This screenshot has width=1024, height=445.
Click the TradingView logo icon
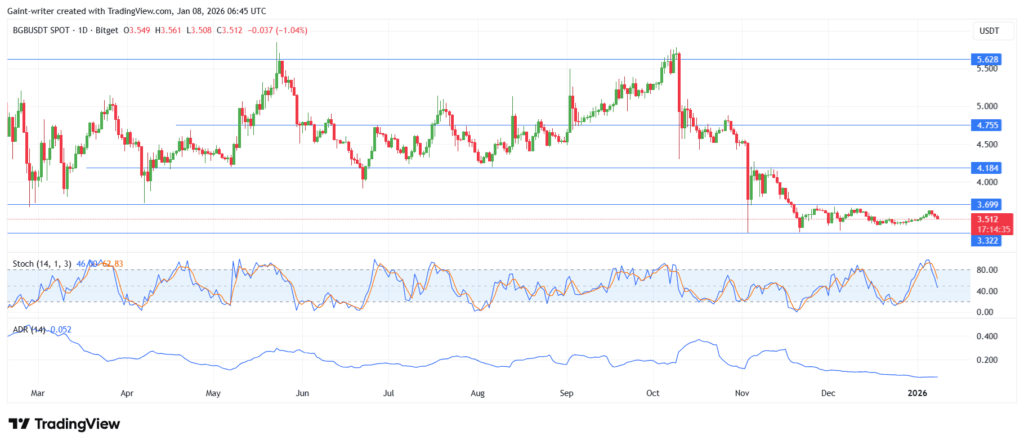(x=18, y=423)
